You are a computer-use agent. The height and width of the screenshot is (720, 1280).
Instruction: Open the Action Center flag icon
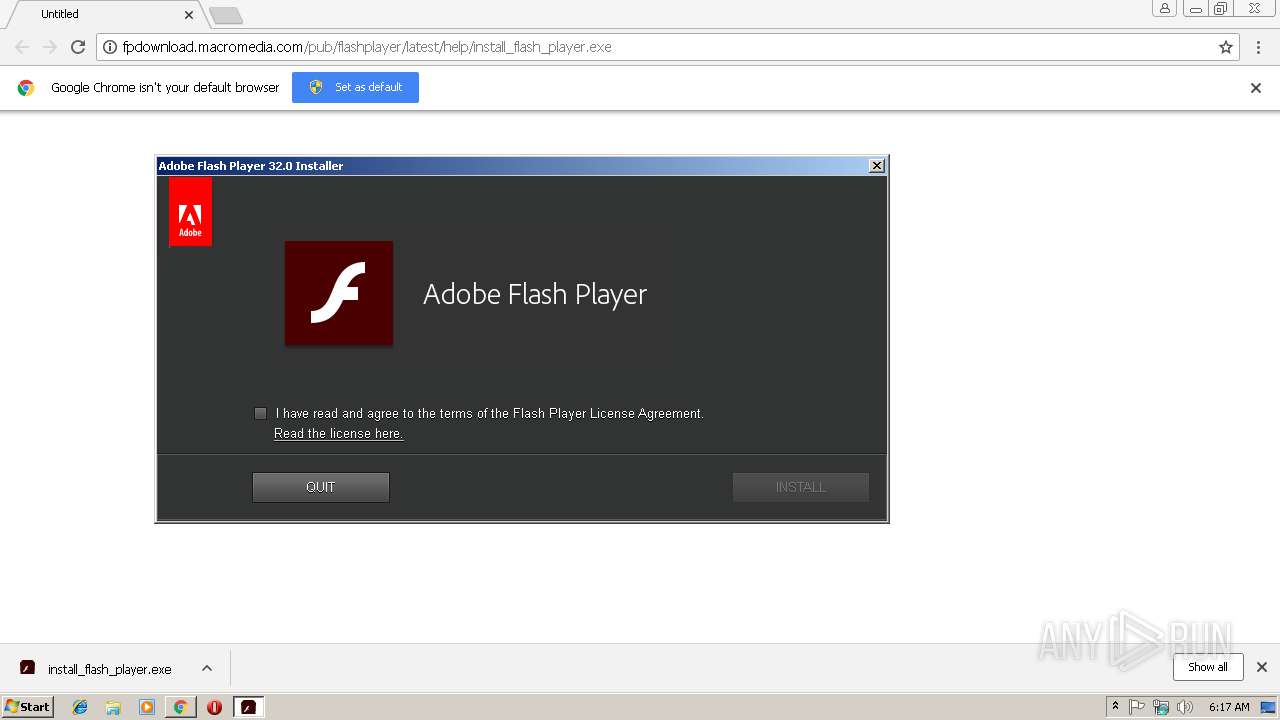(1137, 707)
